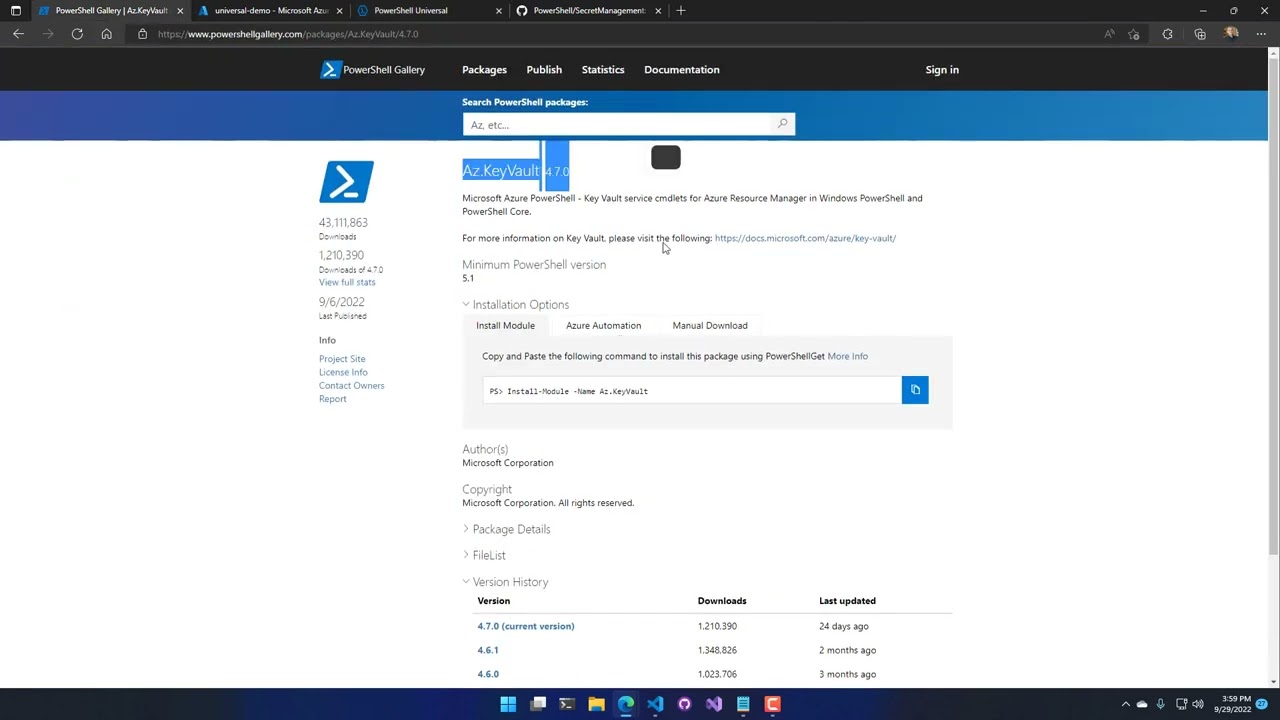Open View full stats link

[x=347, y=282]
